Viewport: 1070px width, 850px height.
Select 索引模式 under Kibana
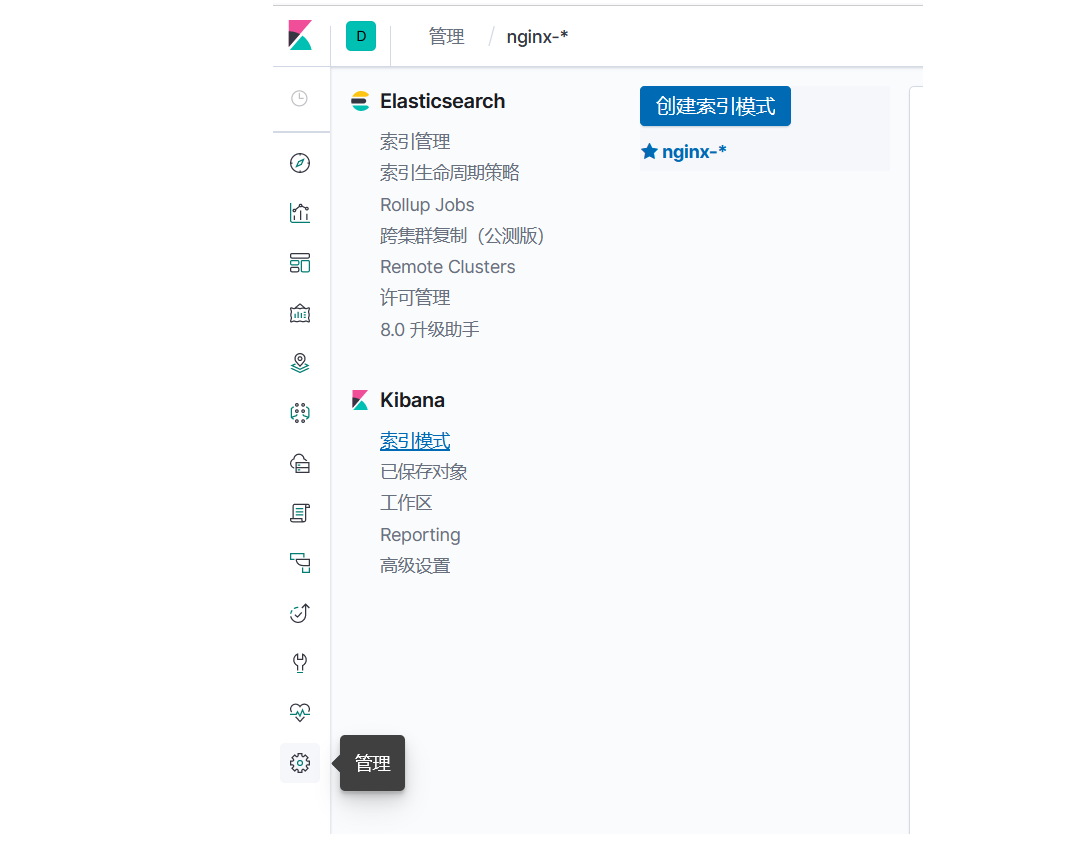[x=415, y=441]
